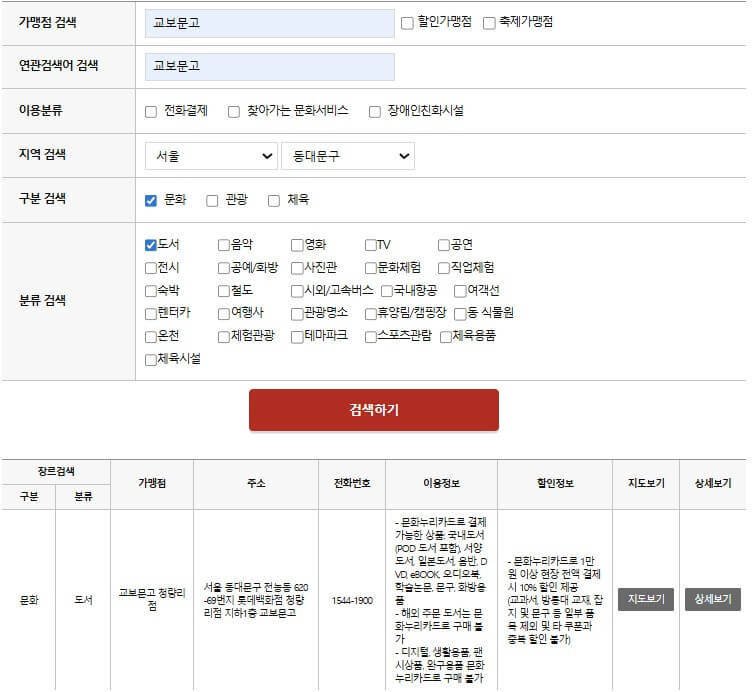Screen dimensions: 752x692
Task: Check the 체육 category checkbox
Action: pos(274,200)
